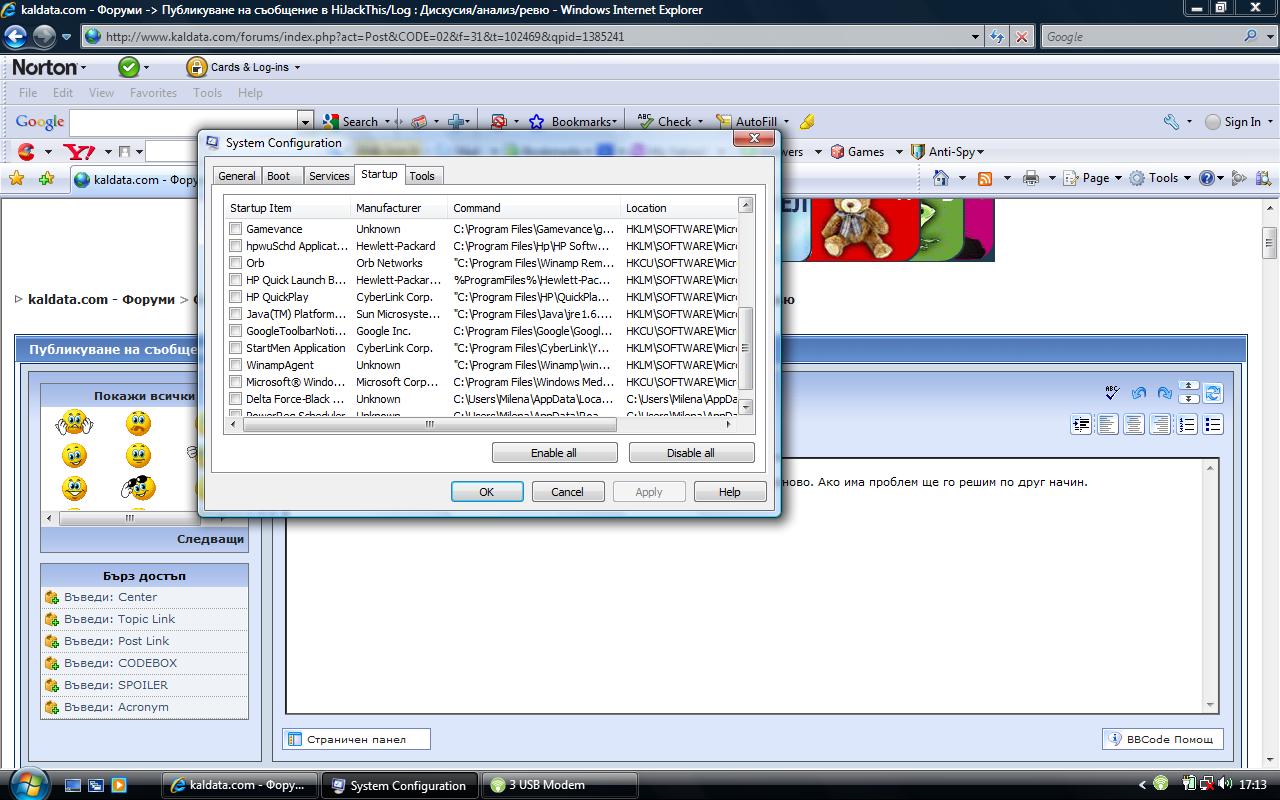Click the editor's bulleted list icon
This screenshot has height=800, width=1280.
coord(1213,425)
